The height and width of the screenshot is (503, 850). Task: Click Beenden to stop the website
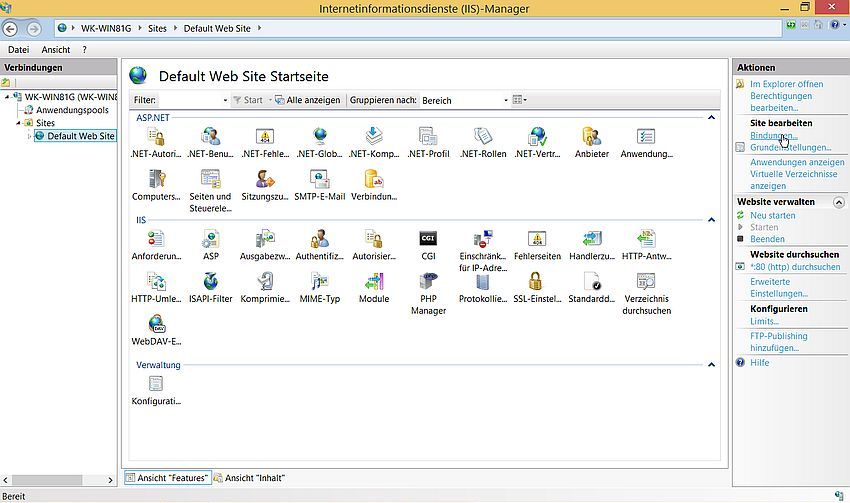[767, 239]
